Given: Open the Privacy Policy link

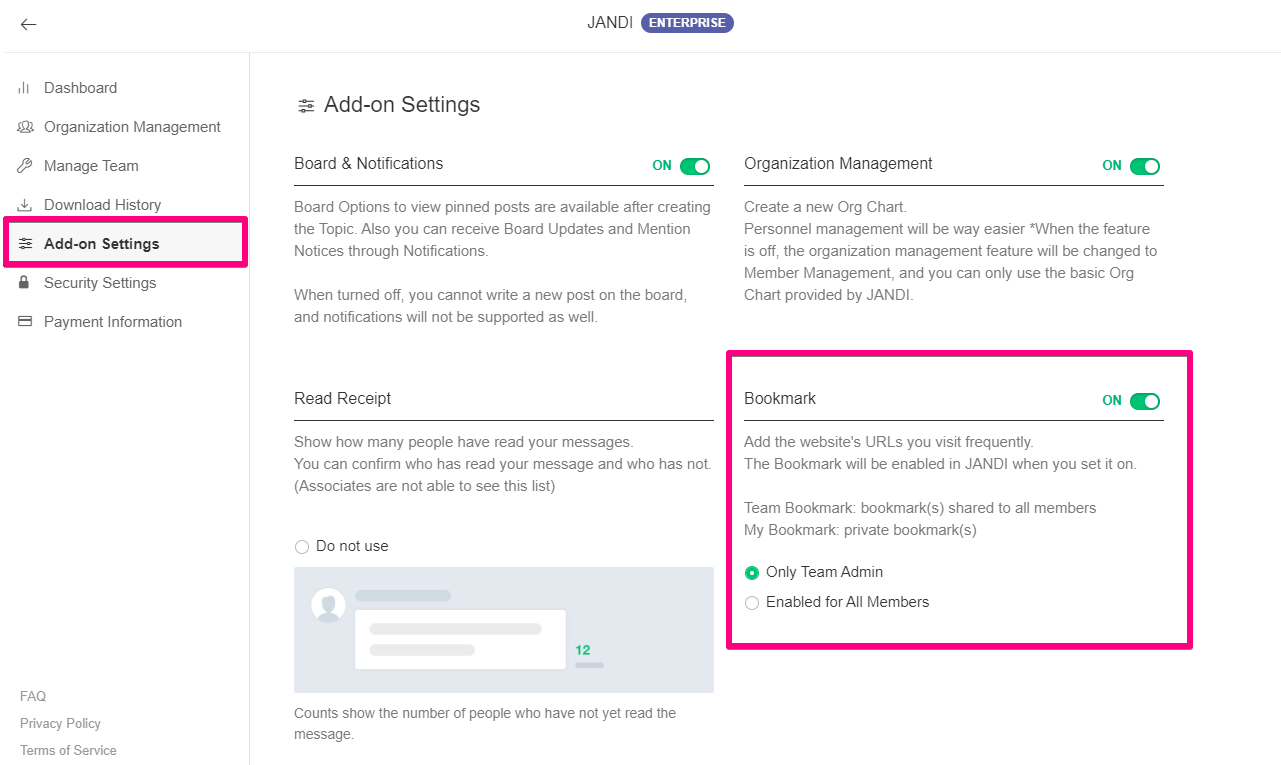Looking at the screenshot, I should point(60,723).
